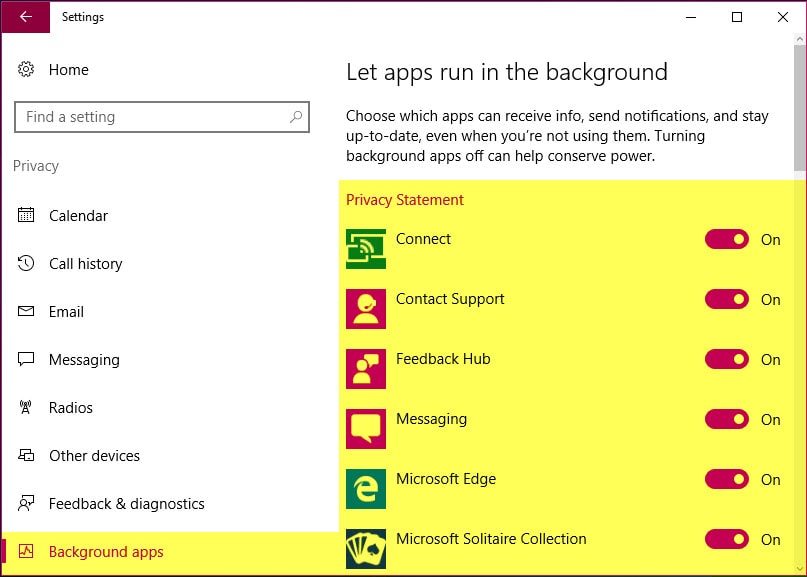The height and width of the screenshot is (577, 807).
Task: Switch off Microsoft Edge background toggle
Action: [x=726, y=480]
